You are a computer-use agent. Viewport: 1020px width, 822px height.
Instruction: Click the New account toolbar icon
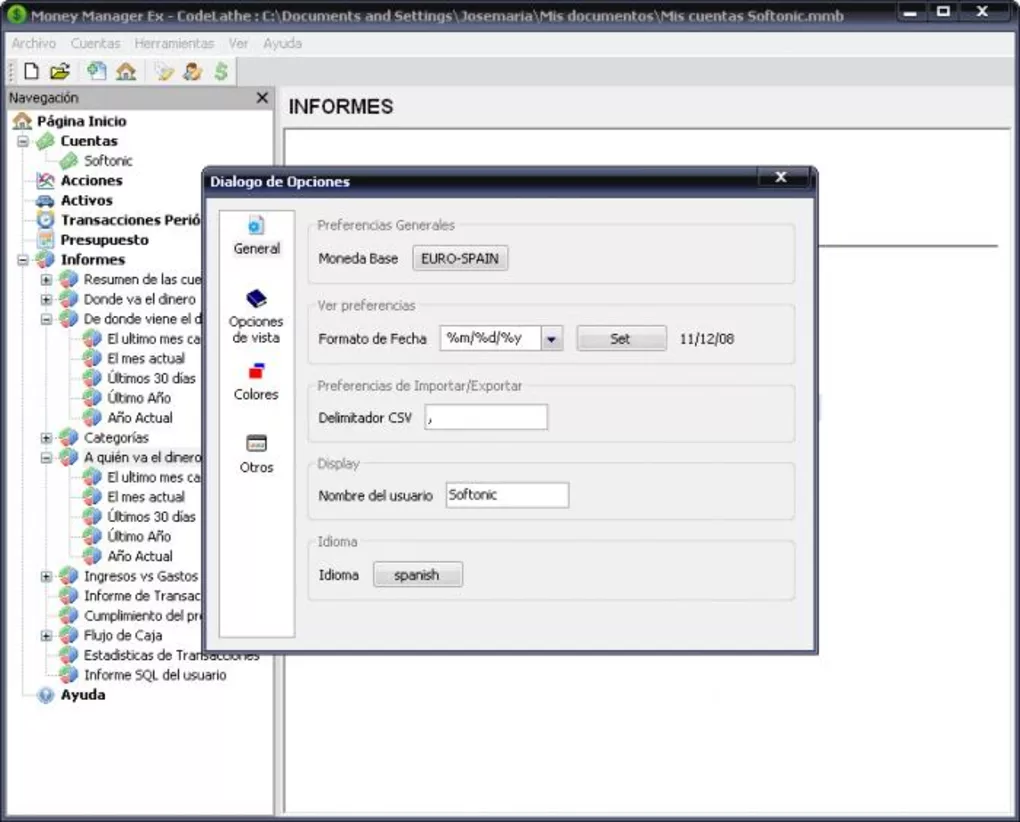click(x=96, y=71)
